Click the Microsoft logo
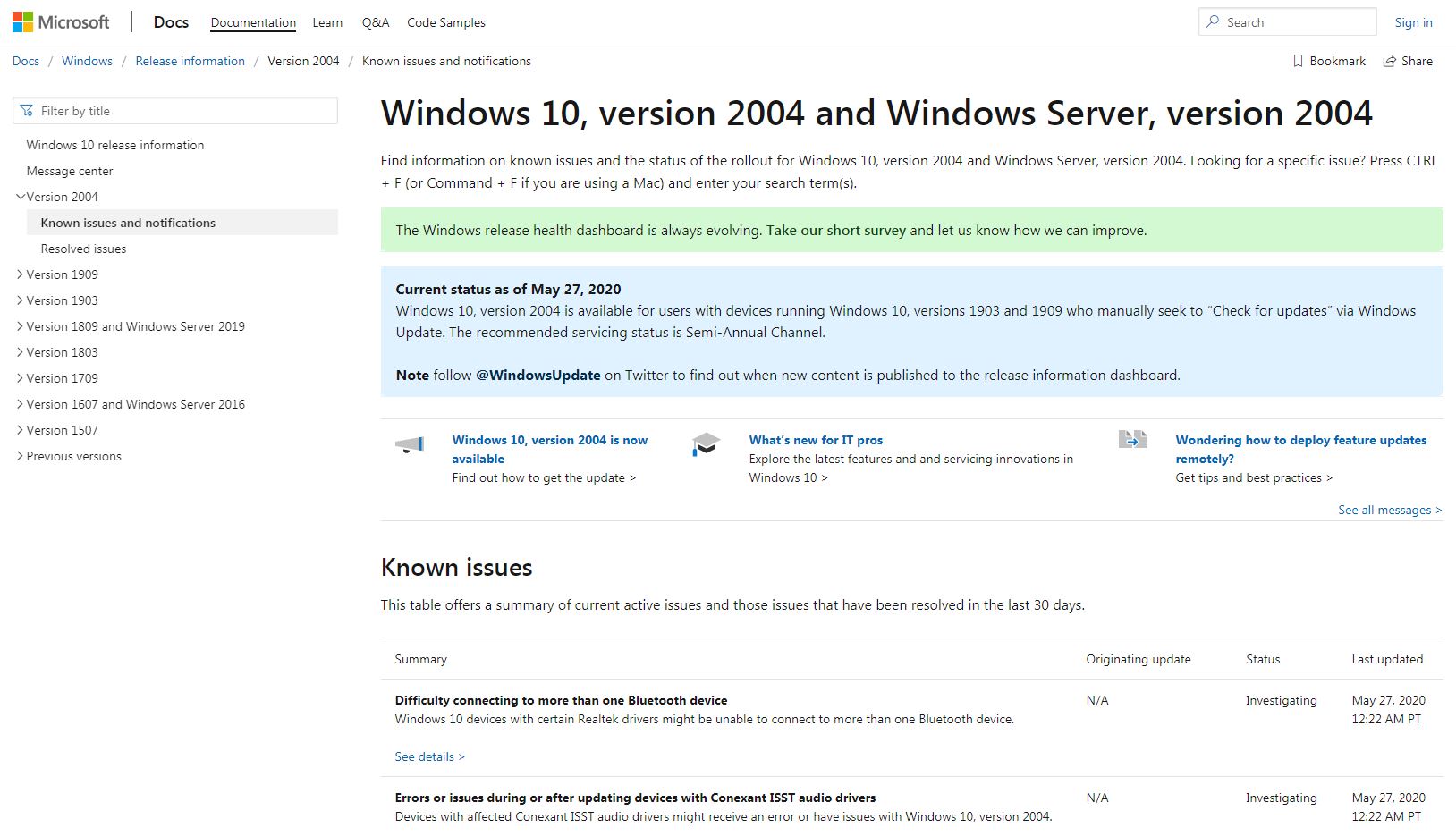 coord(61,21)
